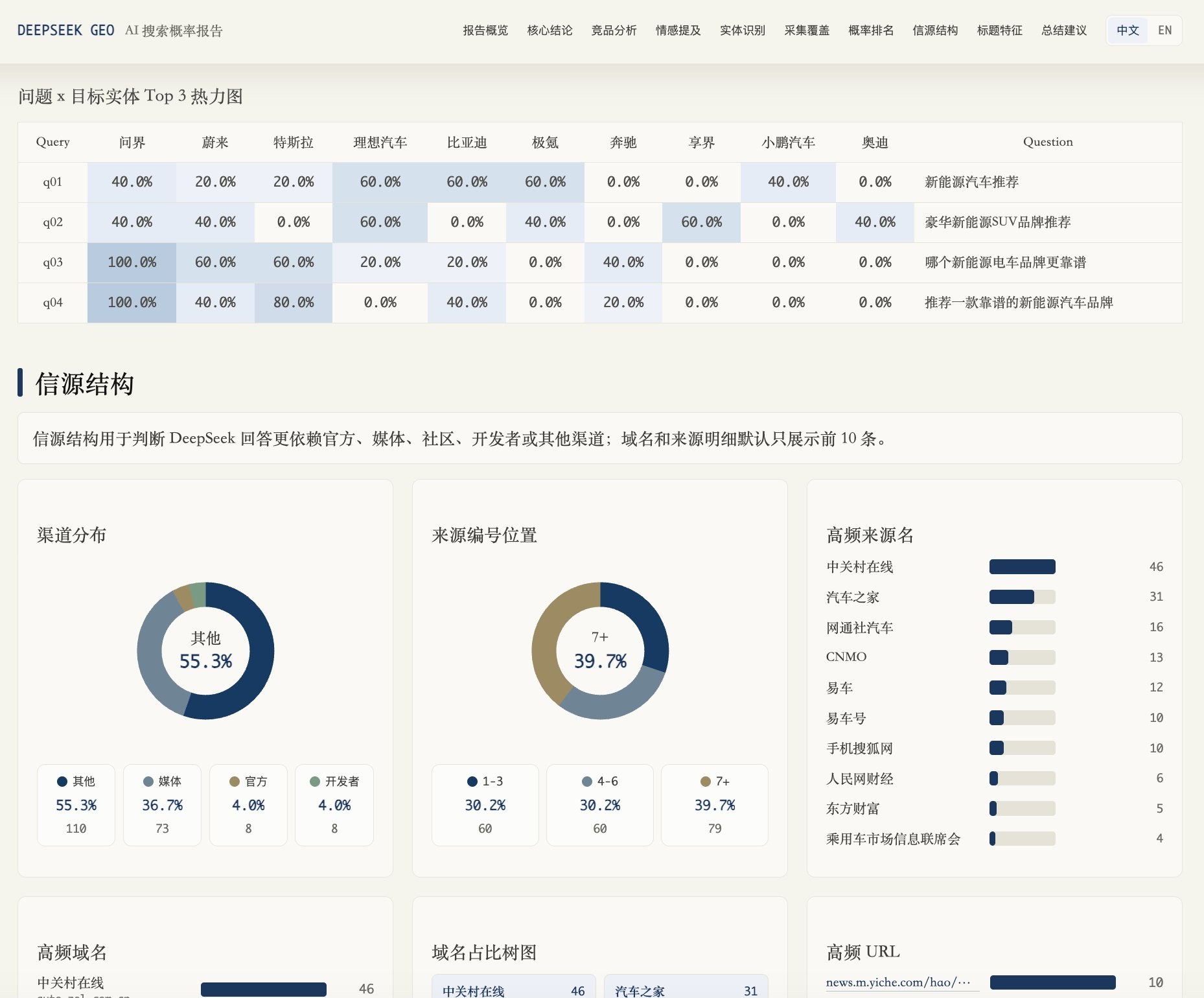Open the 报告概览 nav item

(x=485, y=30)
